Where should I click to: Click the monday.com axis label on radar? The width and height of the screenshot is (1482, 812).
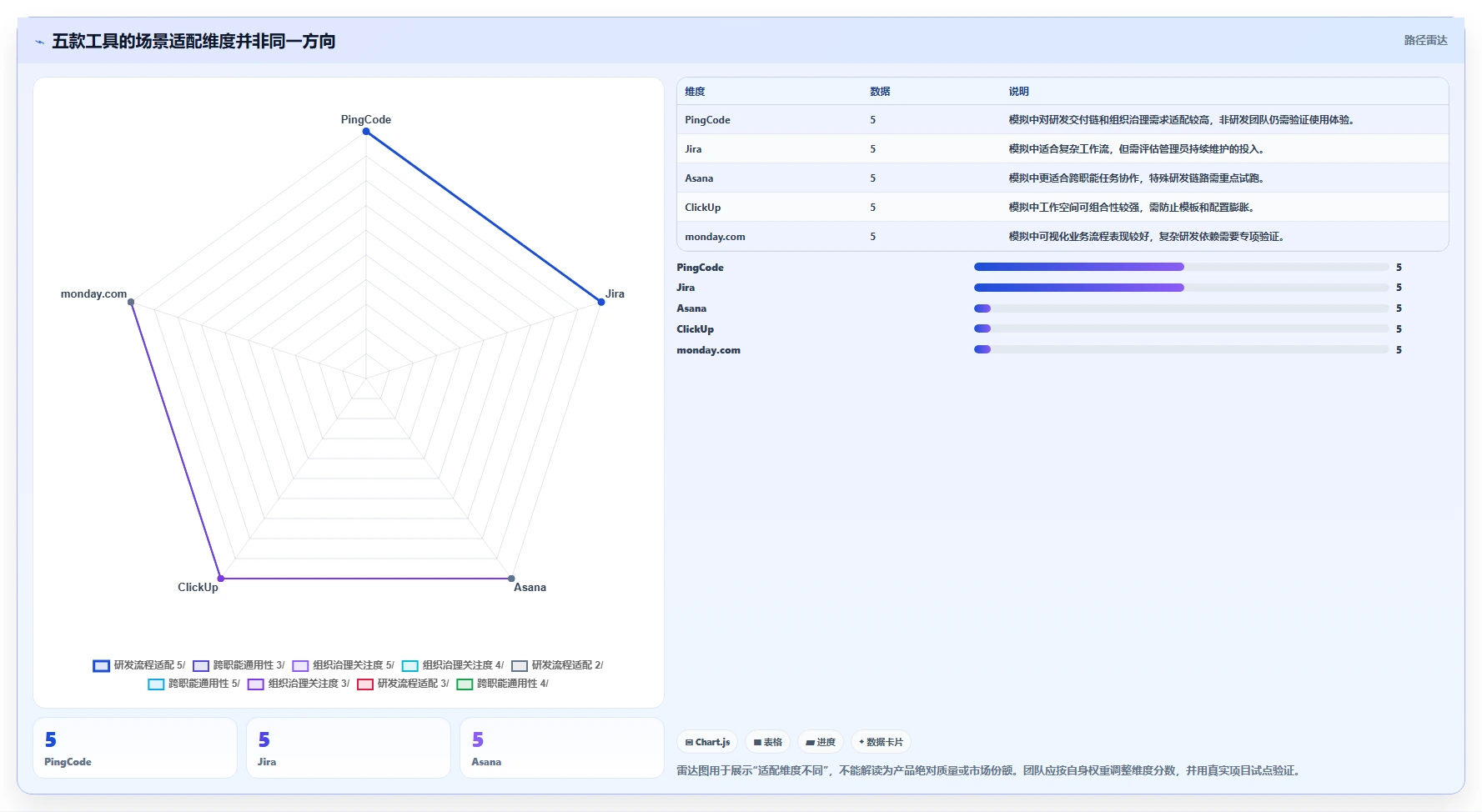[93, 293]
